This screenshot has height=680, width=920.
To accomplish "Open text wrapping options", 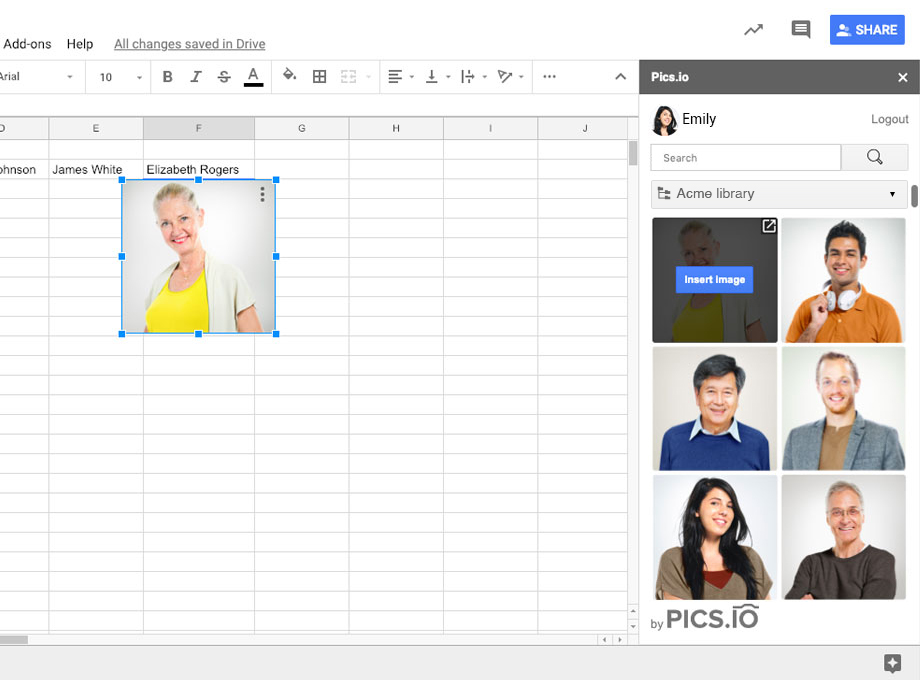I will point(473,76).
